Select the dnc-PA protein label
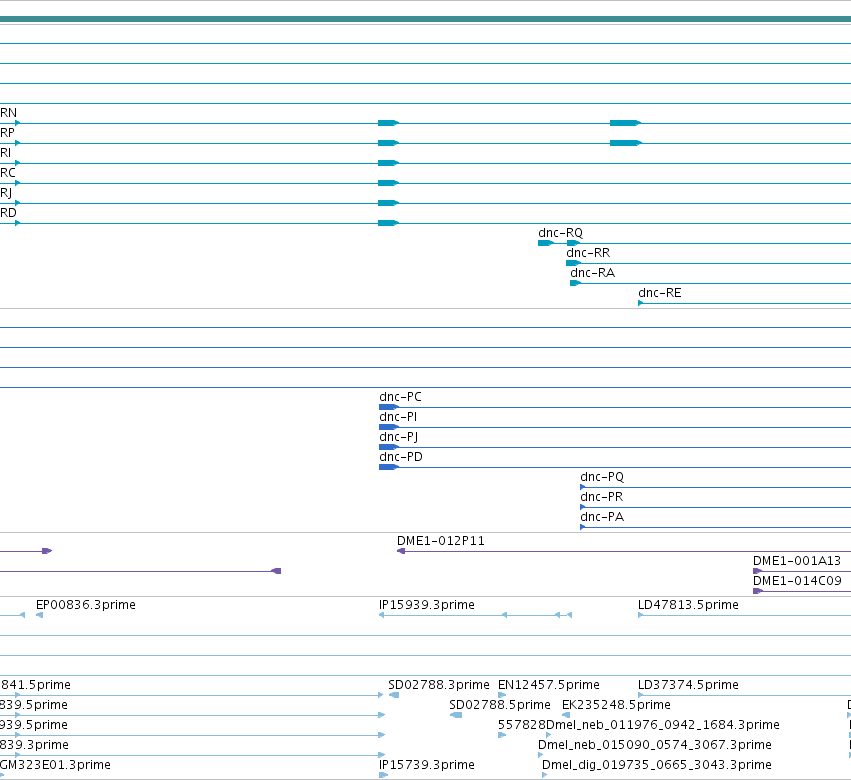The width and height of the screenshot is (851, 780). (x=602, y=517)
